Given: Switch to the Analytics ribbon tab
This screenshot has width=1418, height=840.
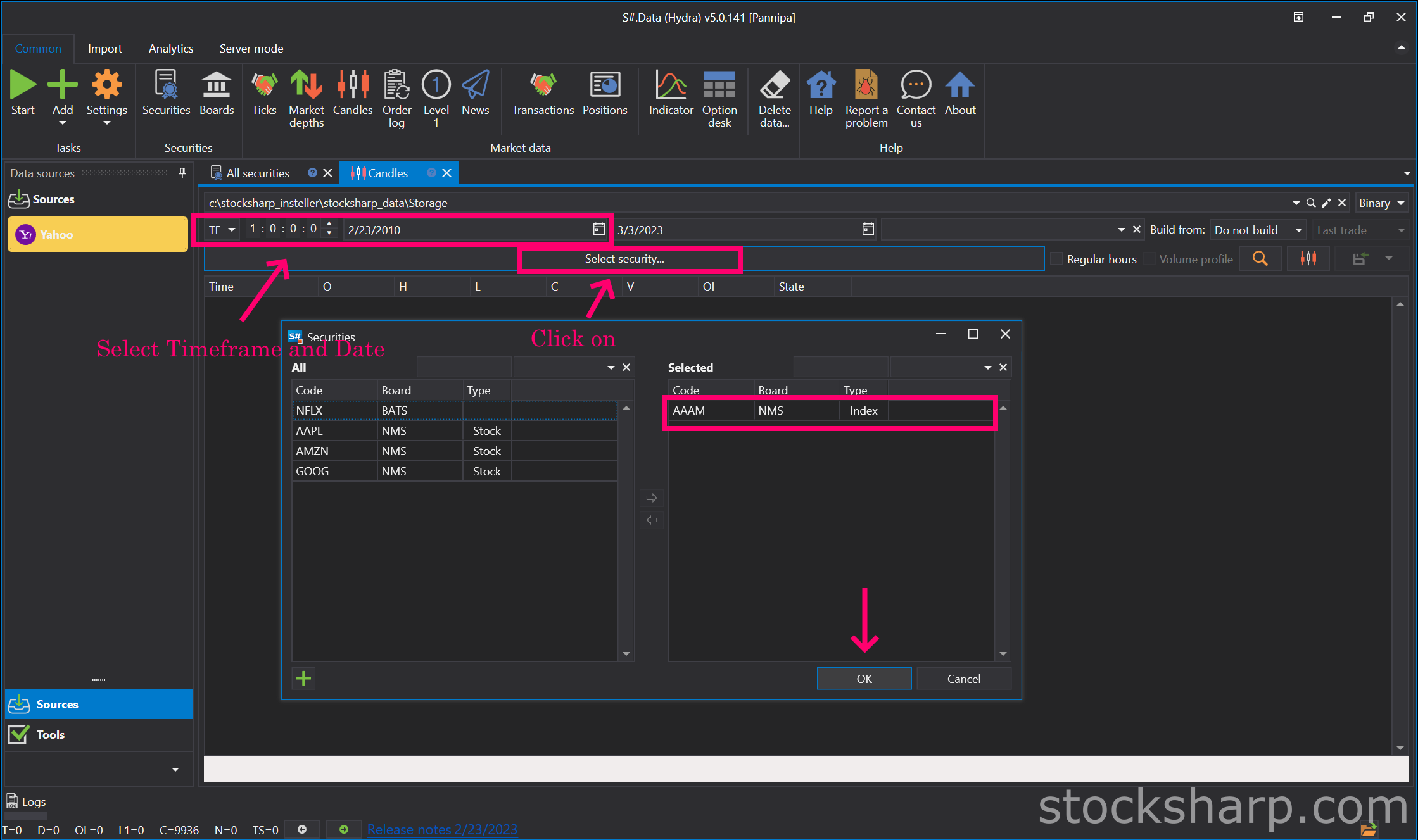Looking at the screenshot, I should pyautogui.click(x=171, y=49).
